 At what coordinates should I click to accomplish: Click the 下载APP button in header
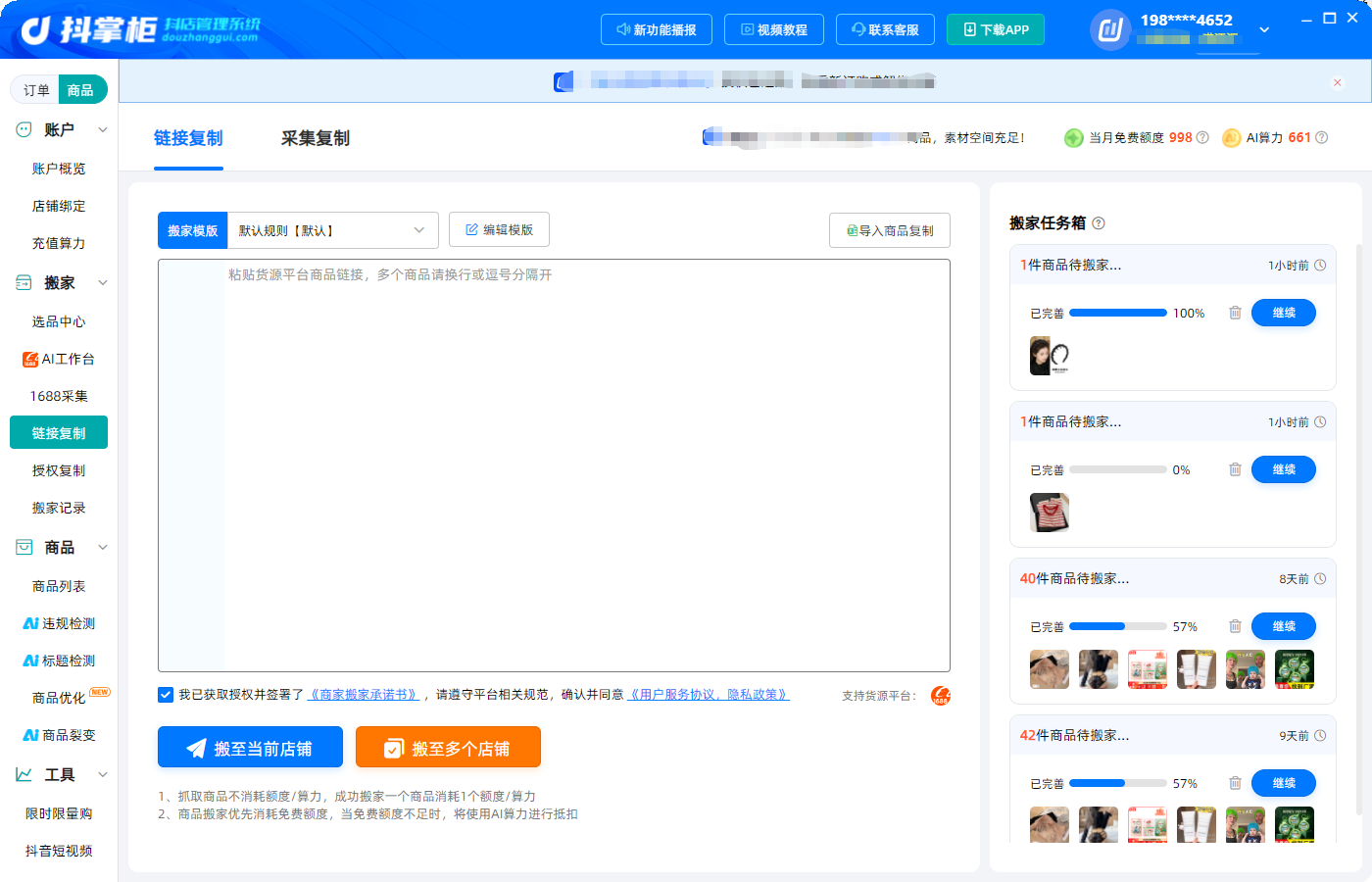tap(996, 29)
